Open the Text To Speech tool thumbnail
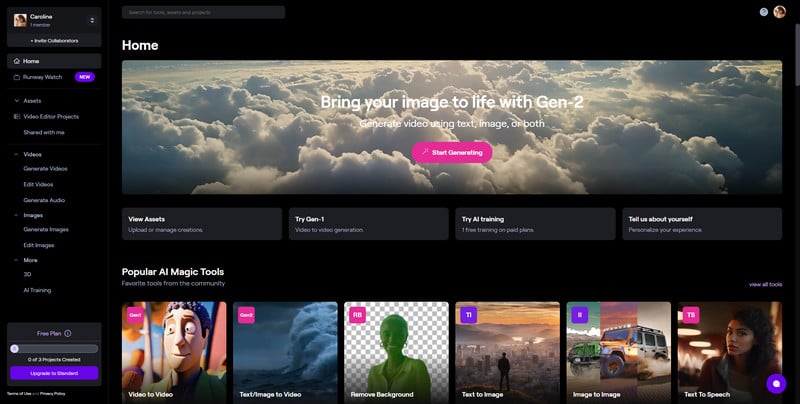Image resolution: width=800 pixels, height=404 pixels. point(730,353)
